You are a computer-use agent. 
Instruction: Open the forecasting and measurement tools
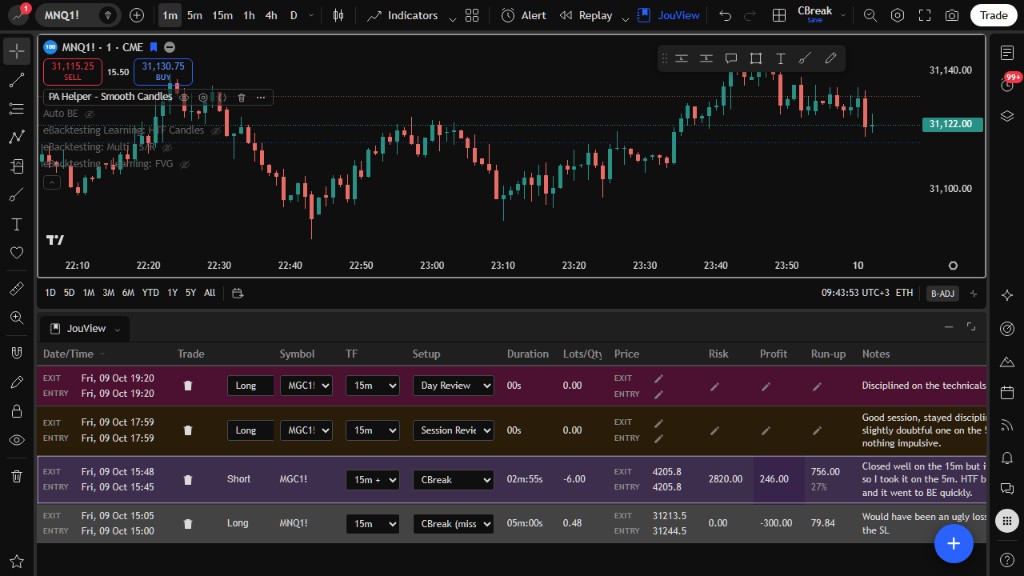coord(17,166)
